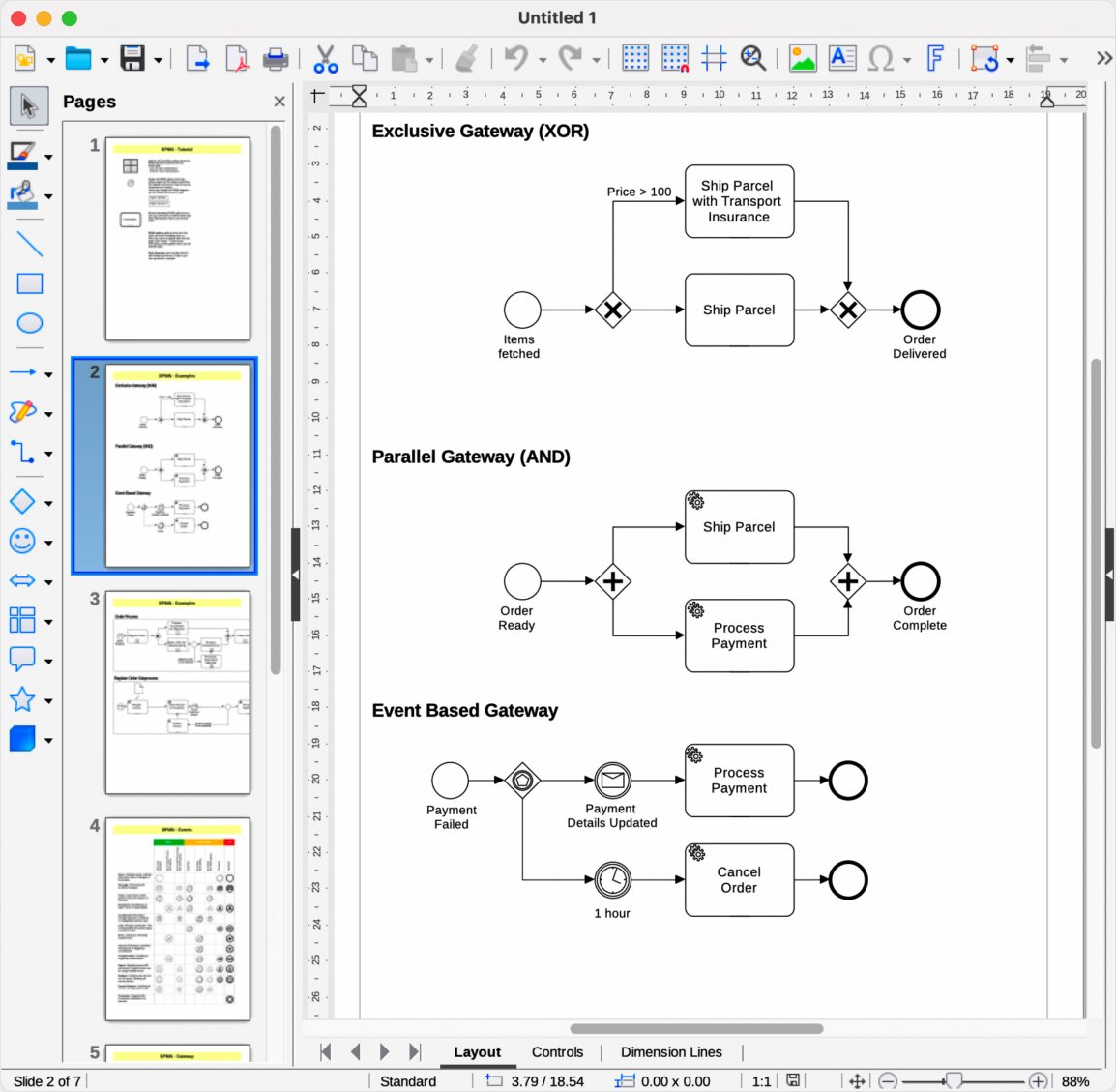
Task: Select the Curves and Polygons tool
Action: (x=22, y=412)
